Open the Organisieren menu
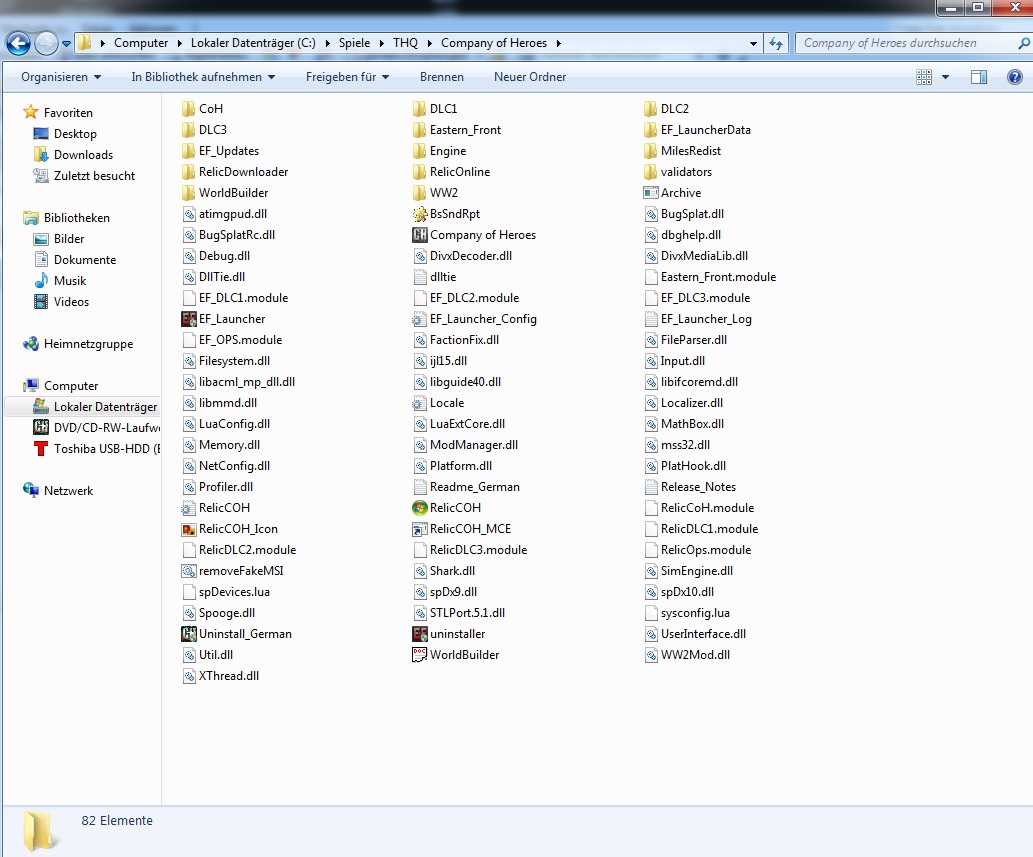The height and width of the screenshot is (857, 1033). click(x=61, y=77)
